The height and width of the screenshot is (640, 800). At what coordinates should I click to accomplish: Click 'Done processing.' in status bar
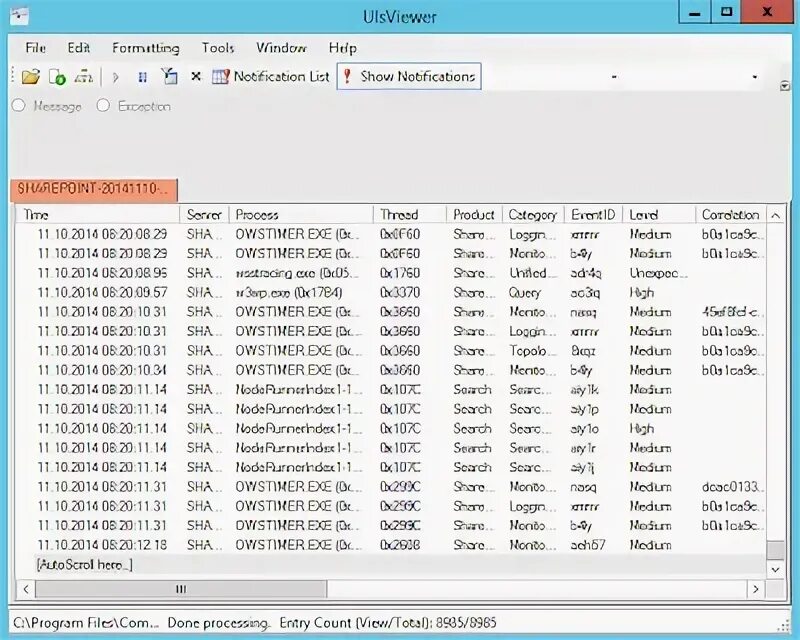coord(219,623)
